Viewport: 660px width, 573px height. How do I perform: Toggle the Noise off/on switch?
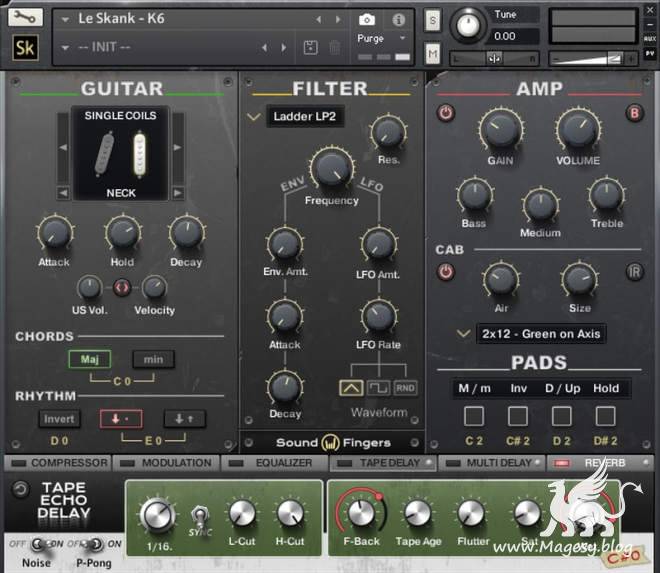coord(39,544)
